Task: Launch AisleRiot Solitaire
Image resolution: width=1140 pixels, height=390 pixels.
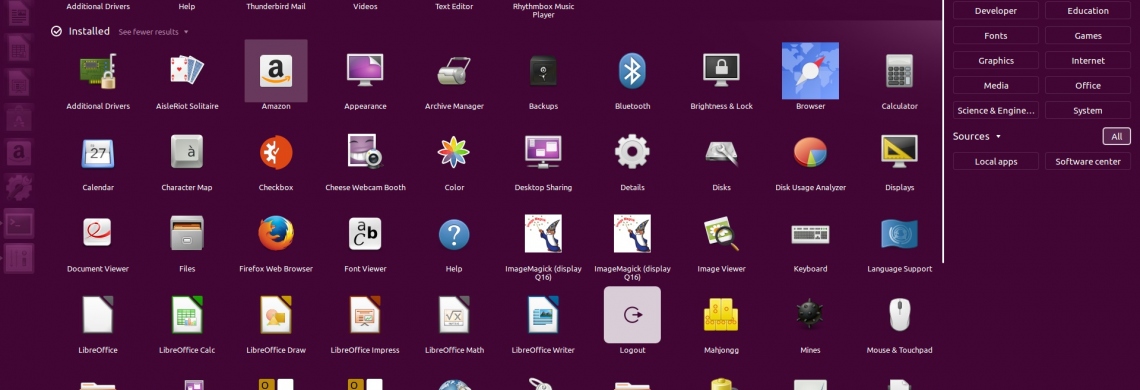Action: 187,71
